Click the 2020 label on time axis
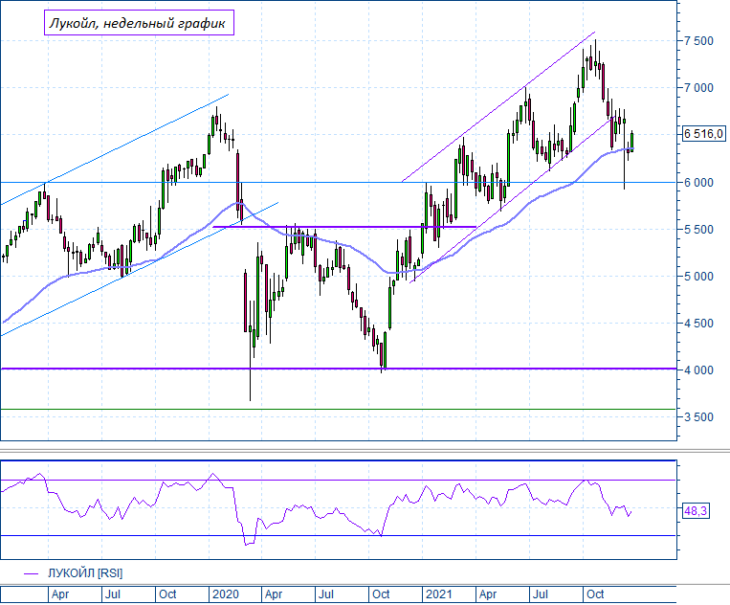Viewport: 730px width, 605px height. coord(225,594)
